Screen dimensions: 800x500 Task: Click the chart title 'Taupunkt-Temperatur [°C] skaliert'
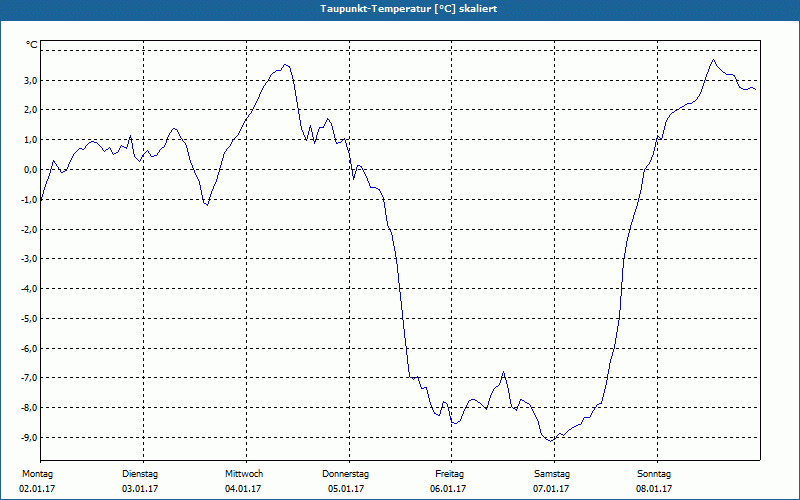pos(409,9)
